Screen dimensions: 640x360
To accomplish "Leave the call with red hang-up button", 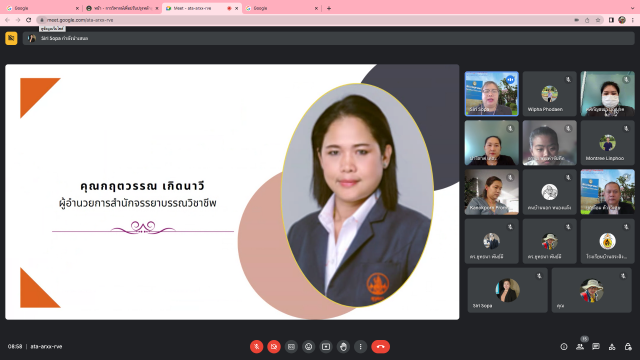I will pos(380,347).
